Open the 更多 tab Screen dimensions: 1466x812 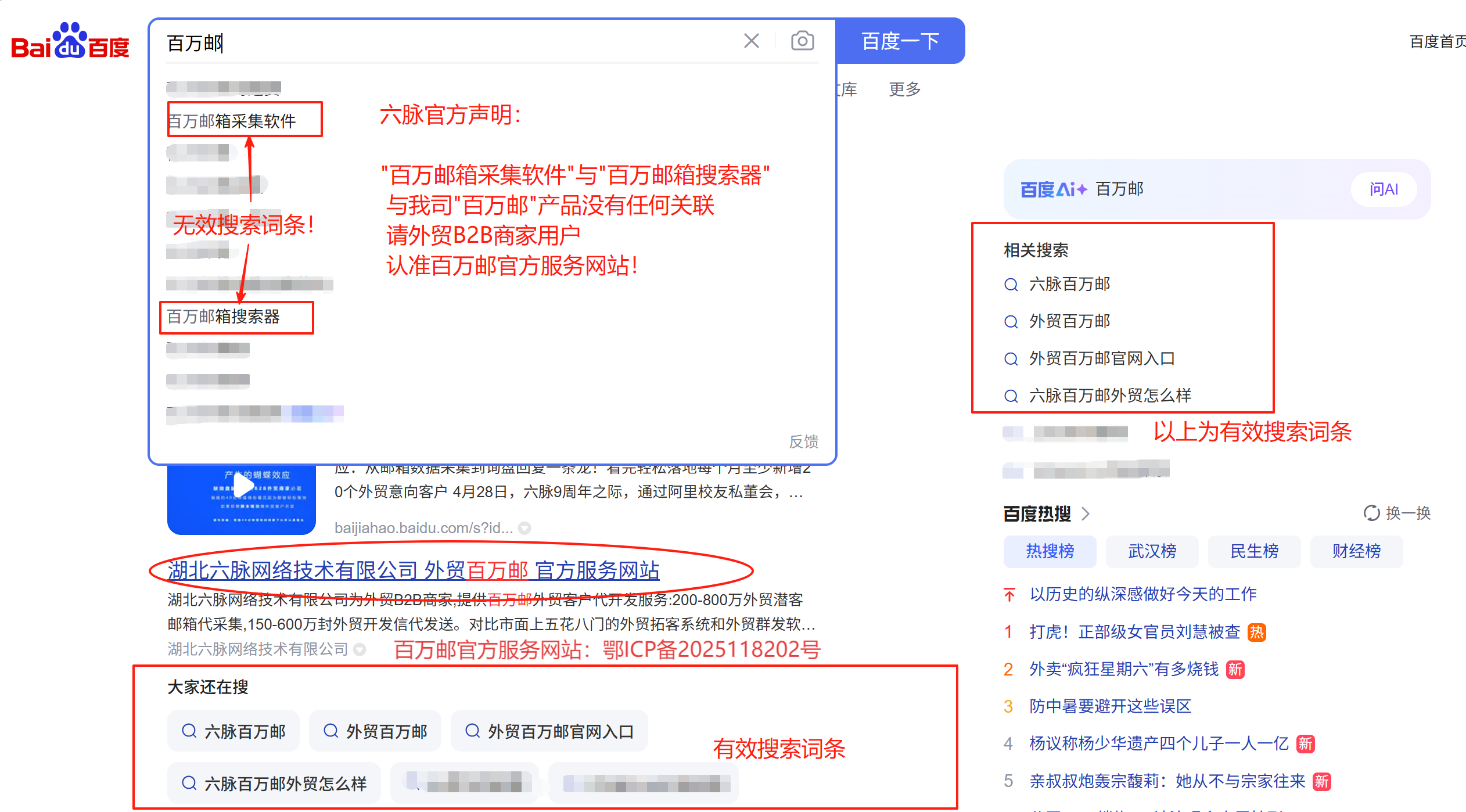pyautogui.click(x=905, y=89)
